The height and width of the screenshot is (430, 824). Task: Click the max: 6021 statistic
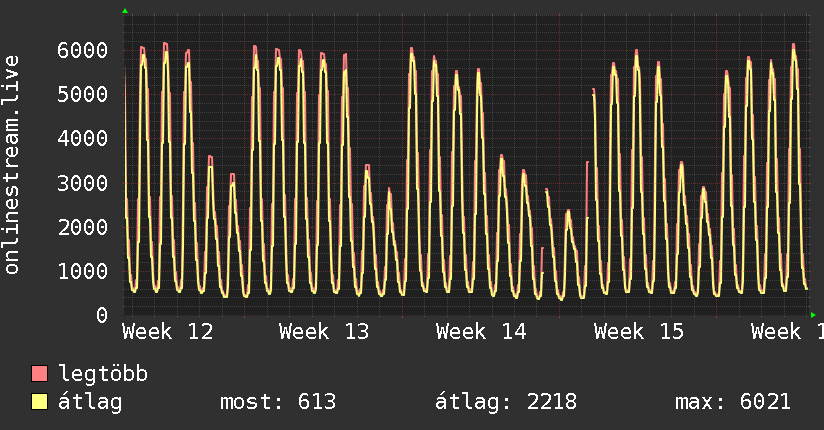(733, 402)
